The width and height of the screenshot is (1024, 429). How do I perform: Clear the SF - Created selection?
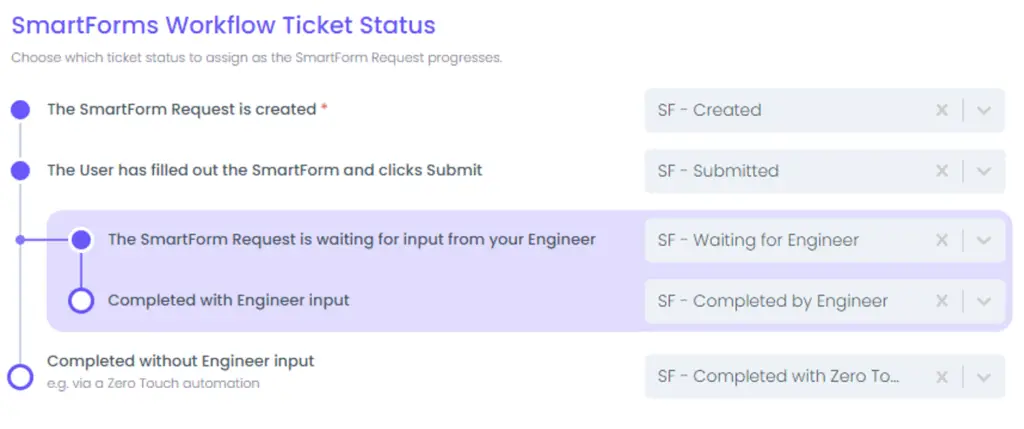[941, 110]
